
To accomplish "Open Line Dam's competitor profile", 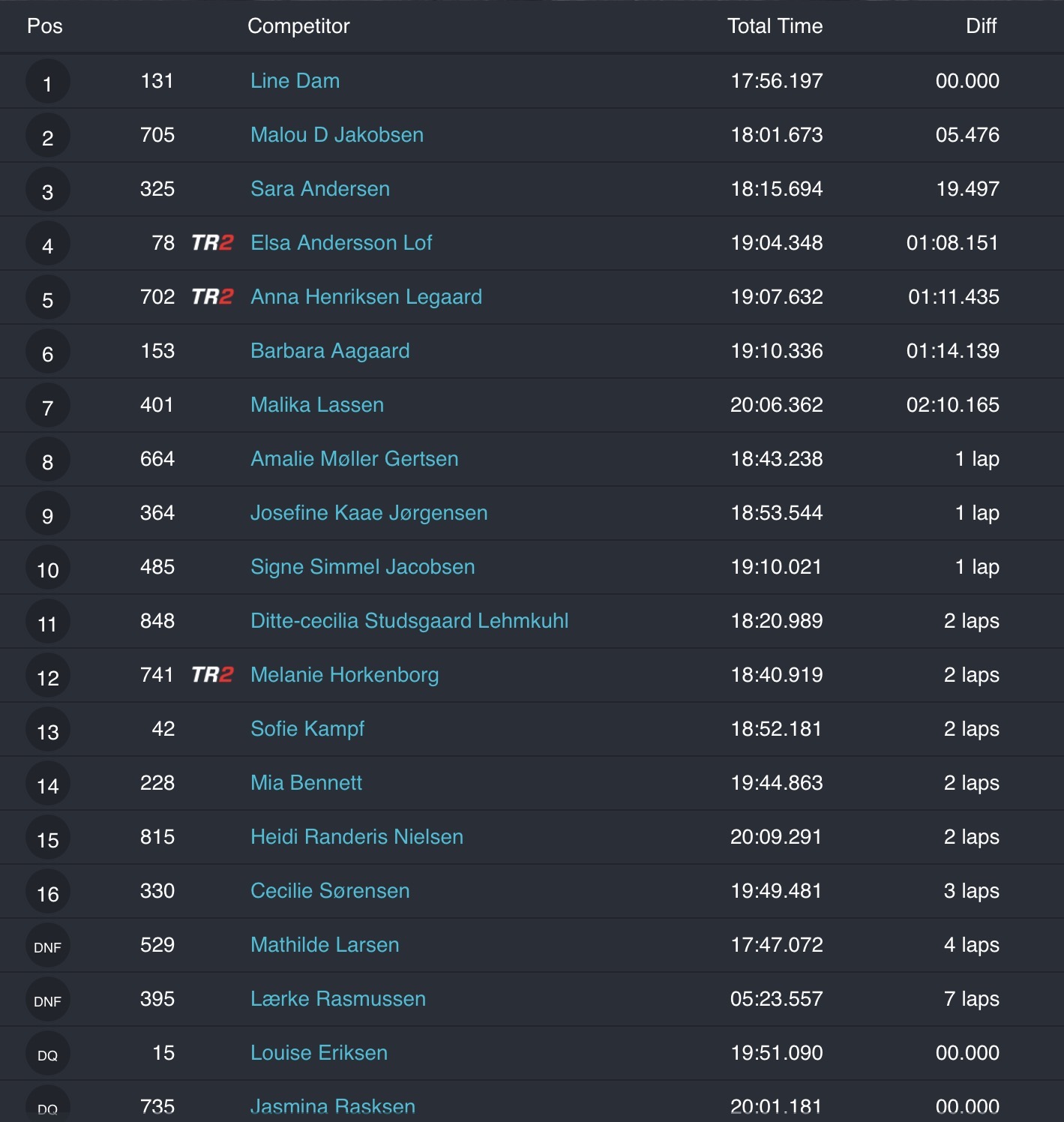I will pos(295,81).
